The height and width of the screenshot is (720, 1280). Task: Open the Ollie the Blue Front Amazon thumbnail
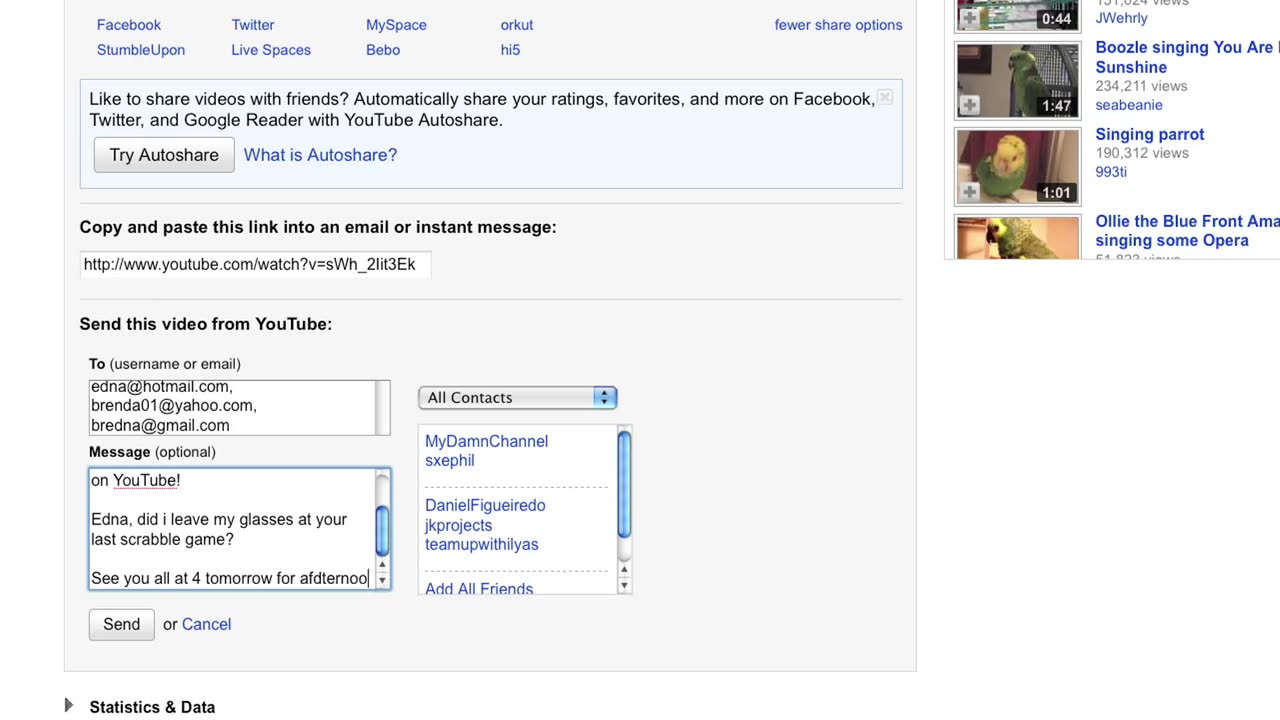click(1018, 238)
